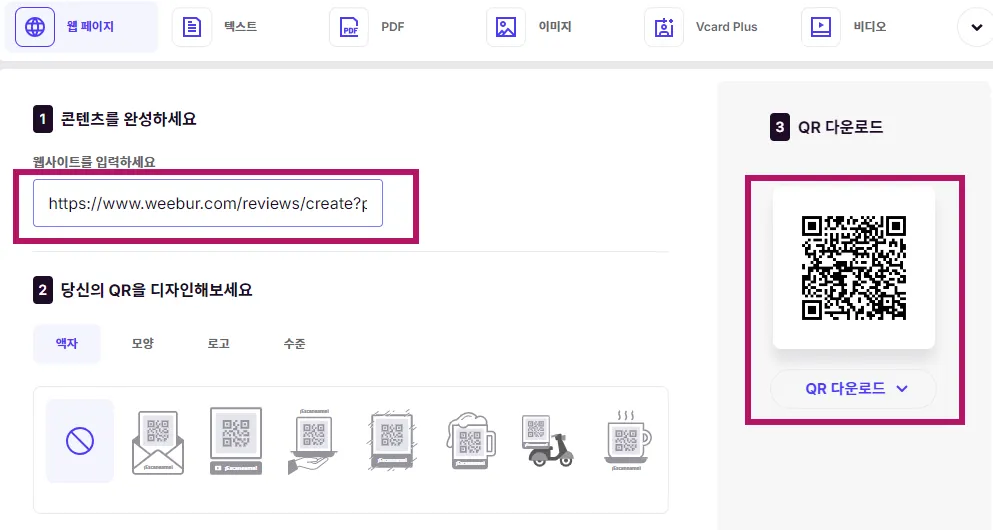Switch to the 수준 tab
993x530 pixels.
click(x=294, y=343)
